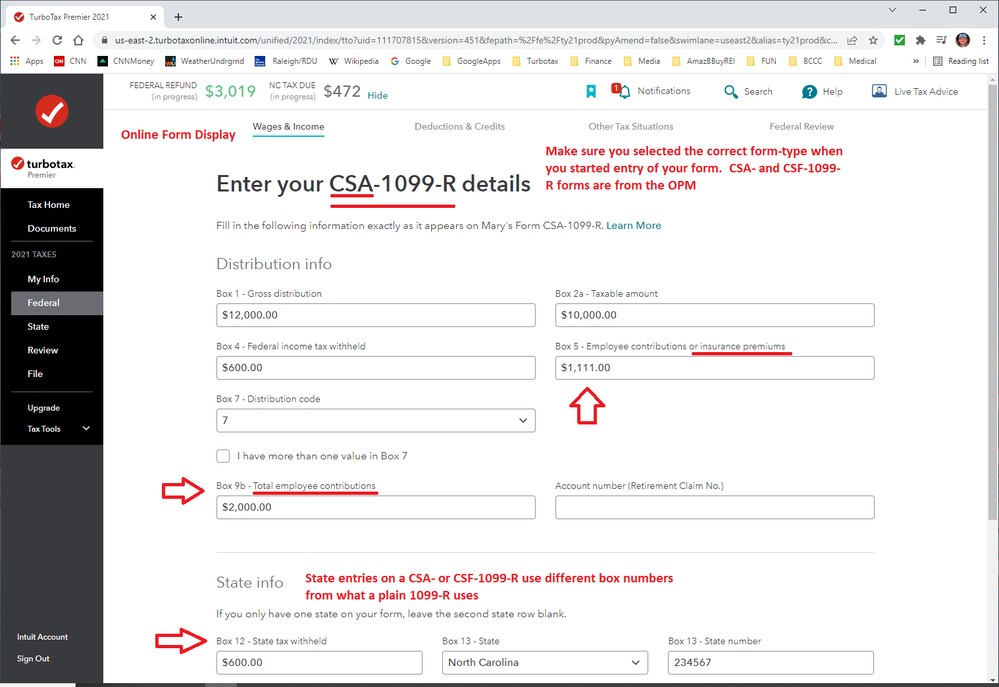Image resolution: width=999 pixels, height=687 pixels.
Task: Open new browser tab with plus
Action: [x=178, y=17]
